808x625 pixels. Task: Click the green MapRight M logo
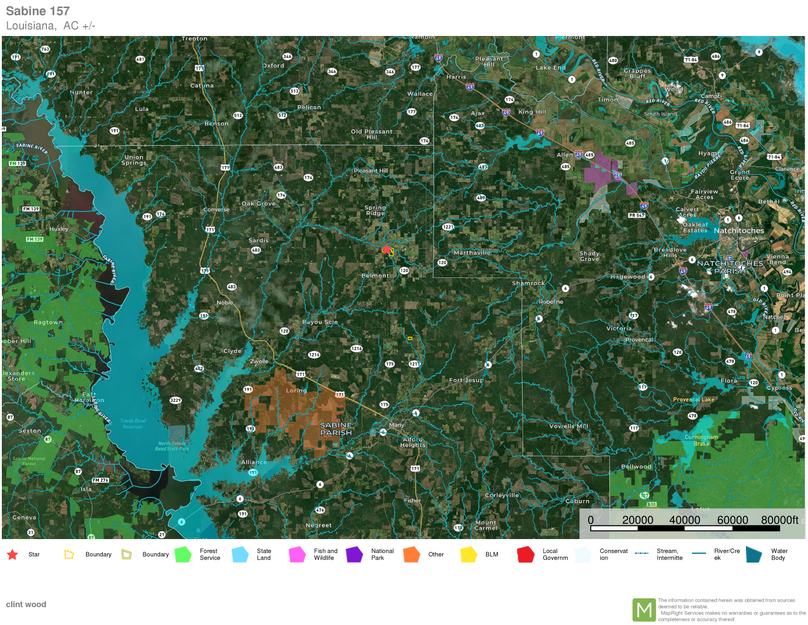pyautogui.click(x=644, y=609)
